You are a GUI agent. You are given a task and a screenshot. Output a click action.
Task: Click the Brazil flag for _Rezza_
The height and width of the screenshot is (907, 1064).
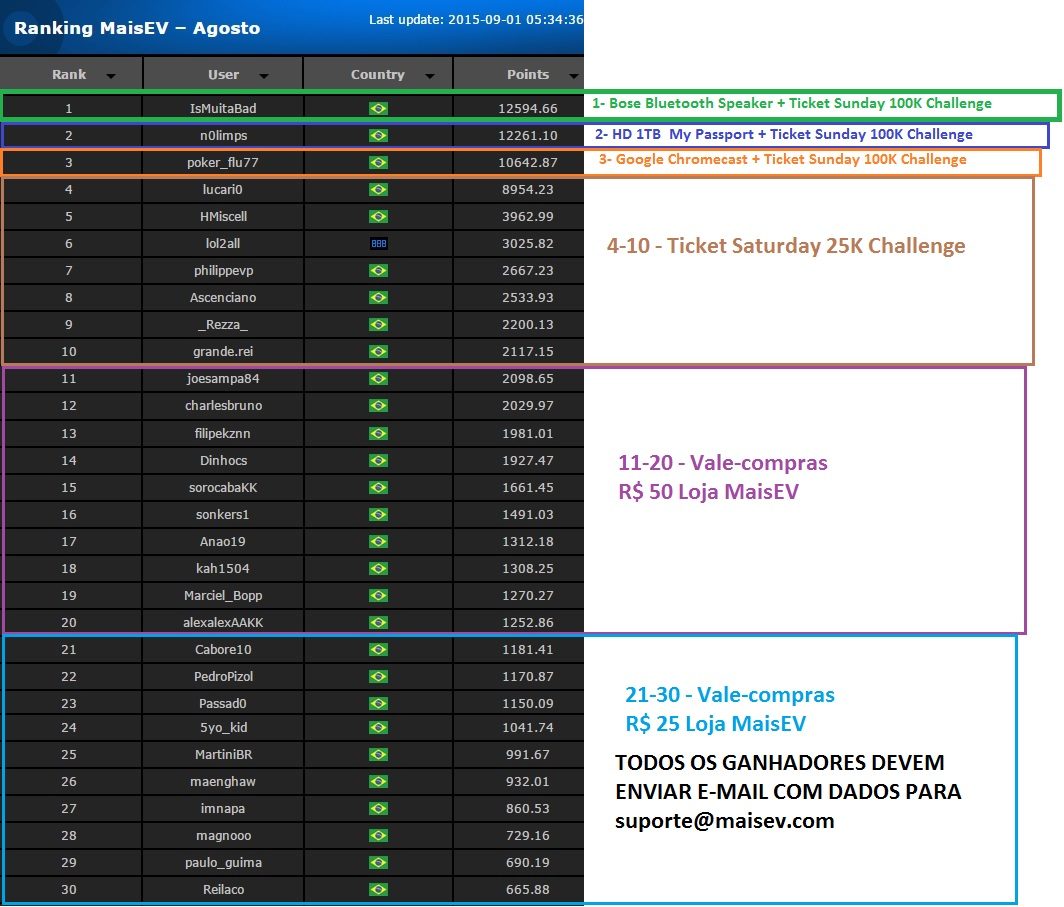point(378,325)
